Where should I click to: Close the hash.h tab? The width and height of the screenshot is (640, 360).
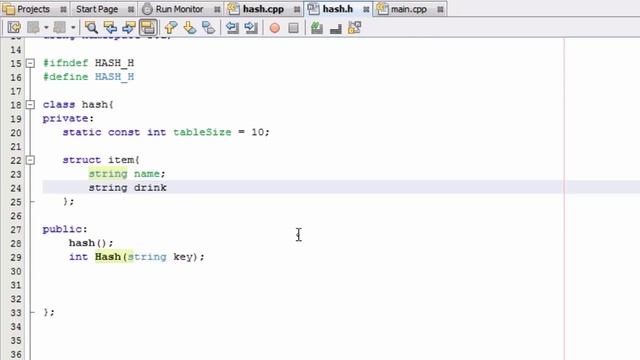[x=366, y=9]
